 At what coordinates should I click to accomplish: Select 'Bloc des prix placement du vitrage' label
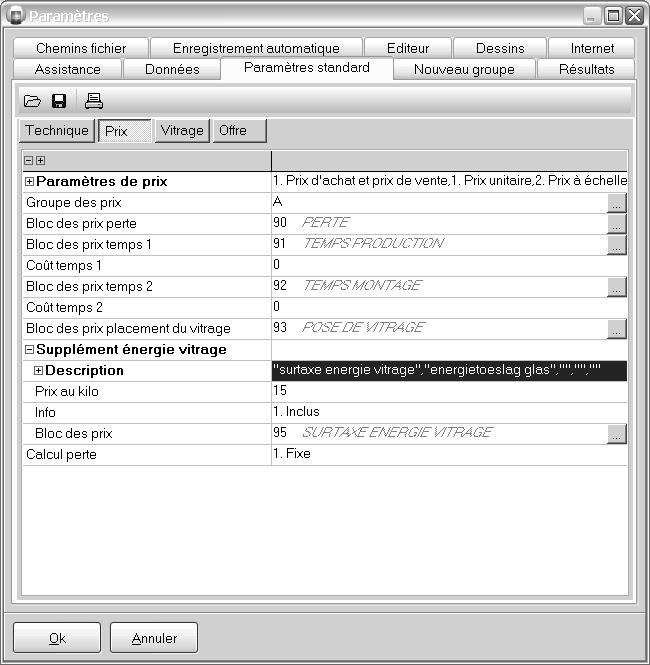[128, 329]
